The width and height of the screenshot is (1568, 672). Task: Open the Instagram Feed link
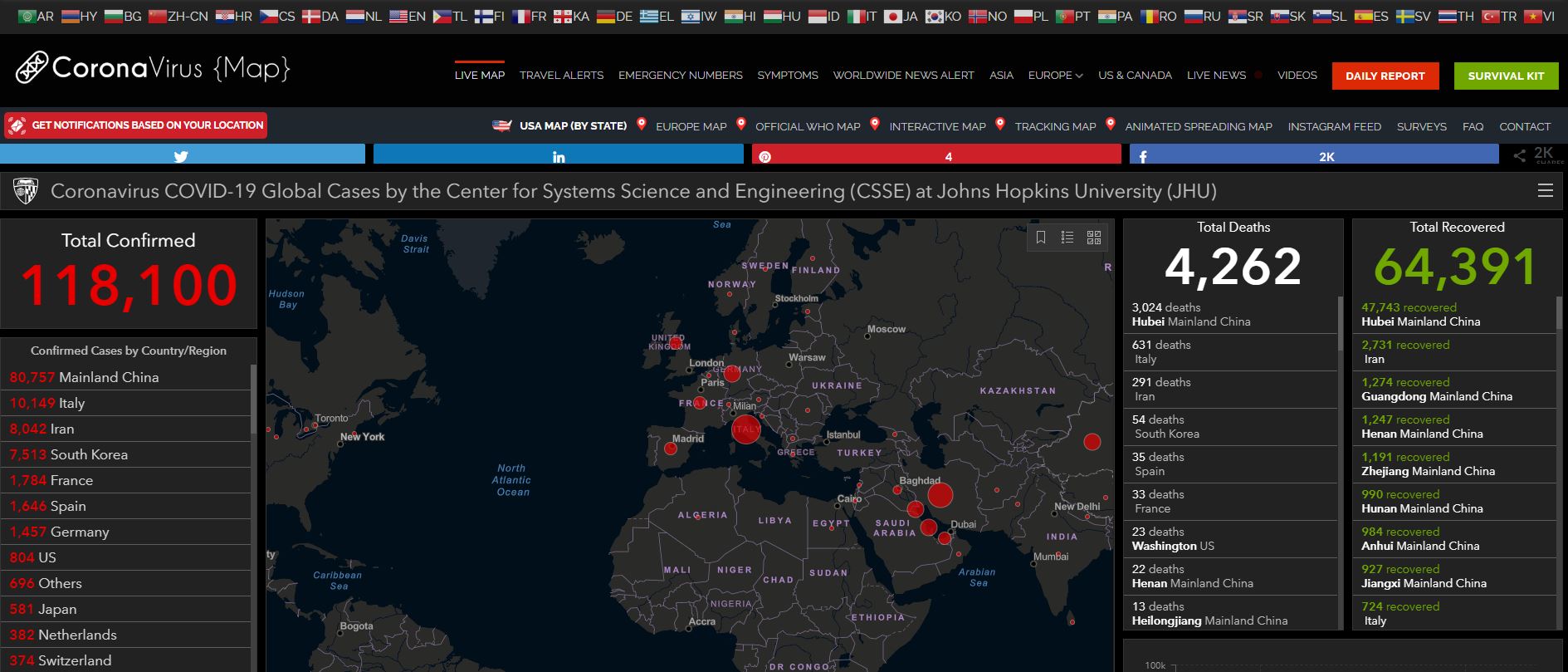1335,126
